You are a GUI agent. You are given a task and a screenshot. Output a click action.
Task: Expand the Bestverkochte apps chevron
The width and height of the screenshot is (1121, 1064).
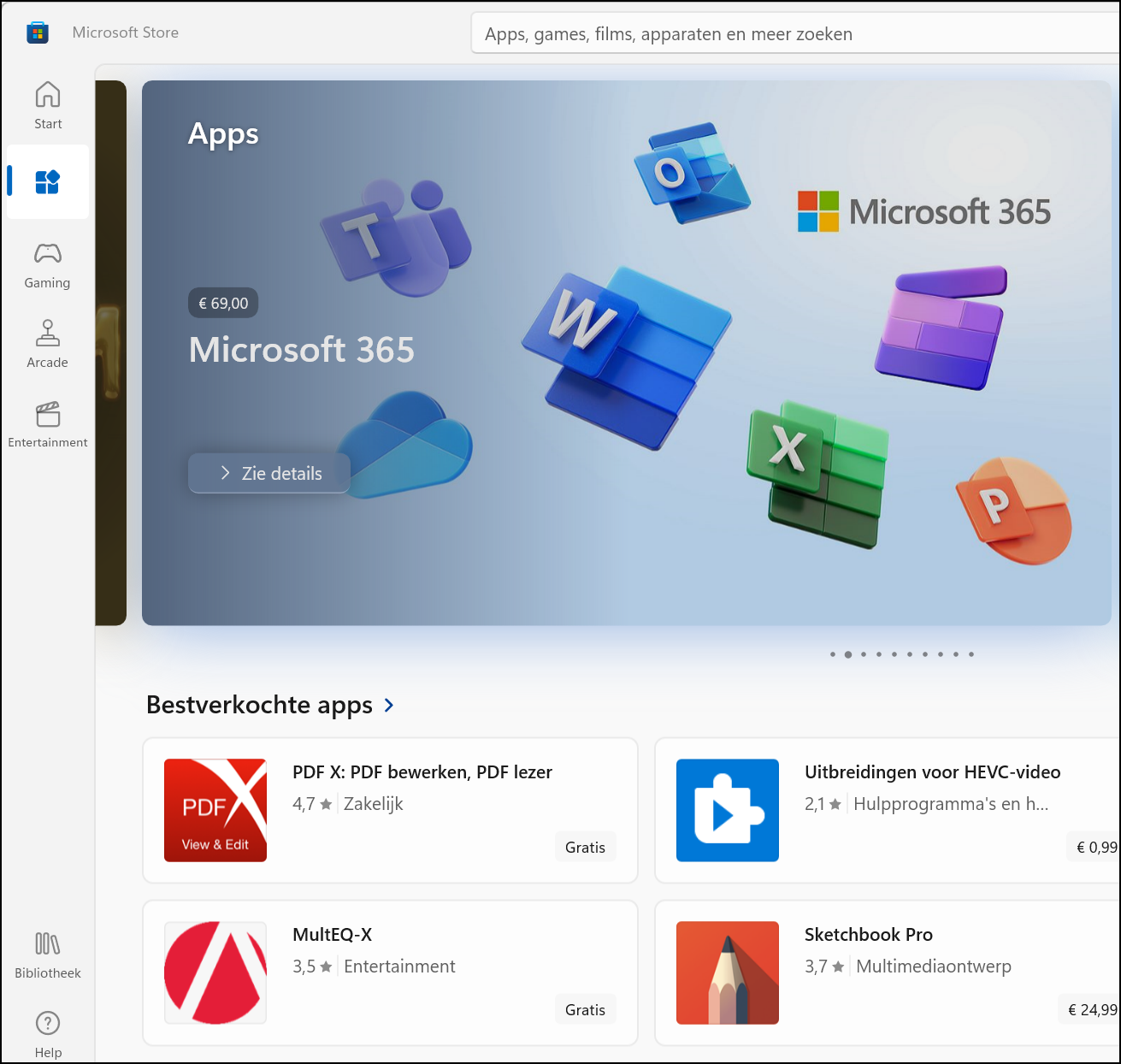tap(389, 705)
